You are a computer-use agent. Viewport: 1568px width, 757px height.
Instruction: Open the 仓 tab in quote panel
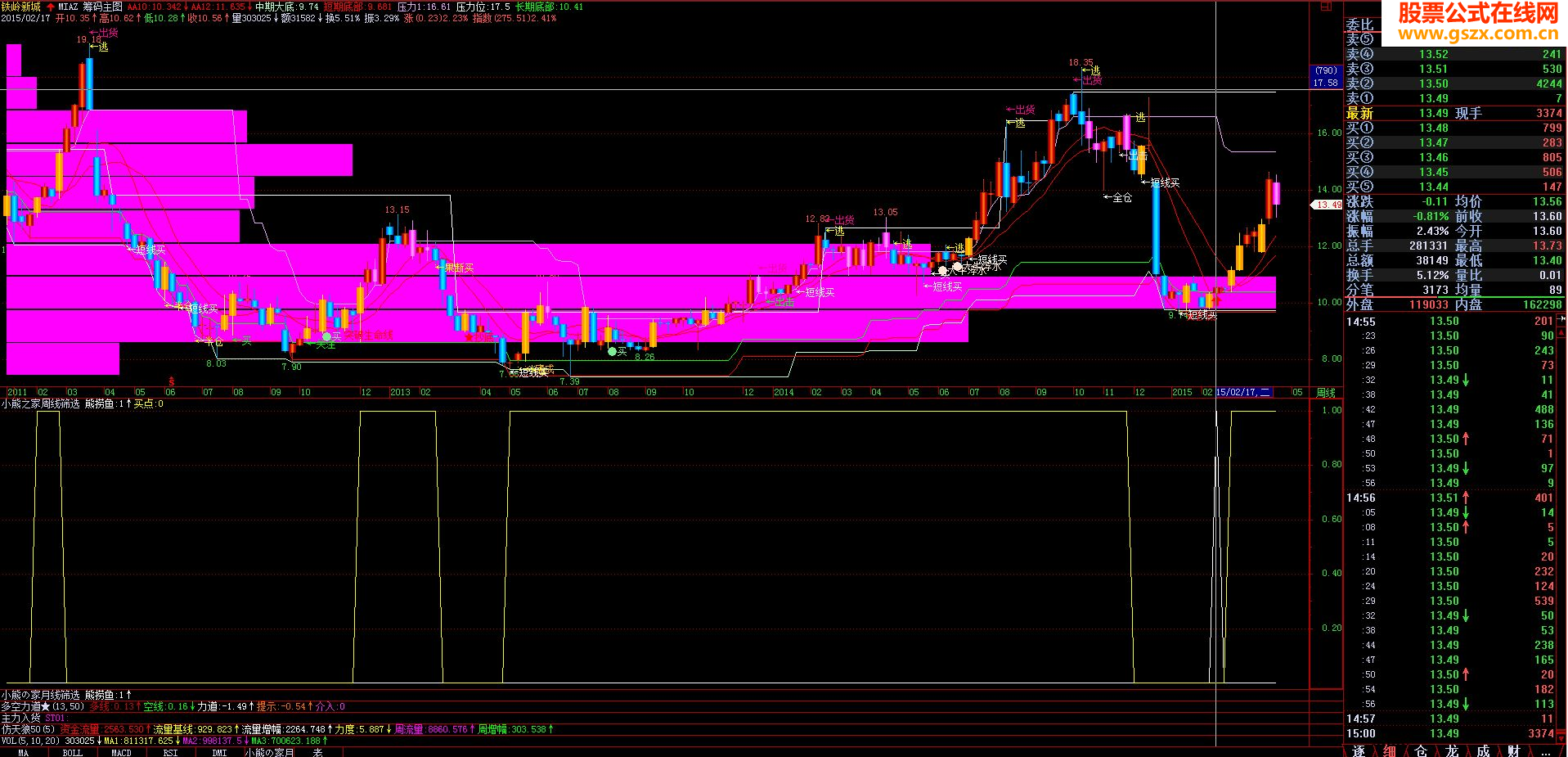(x=1421, y=750)
